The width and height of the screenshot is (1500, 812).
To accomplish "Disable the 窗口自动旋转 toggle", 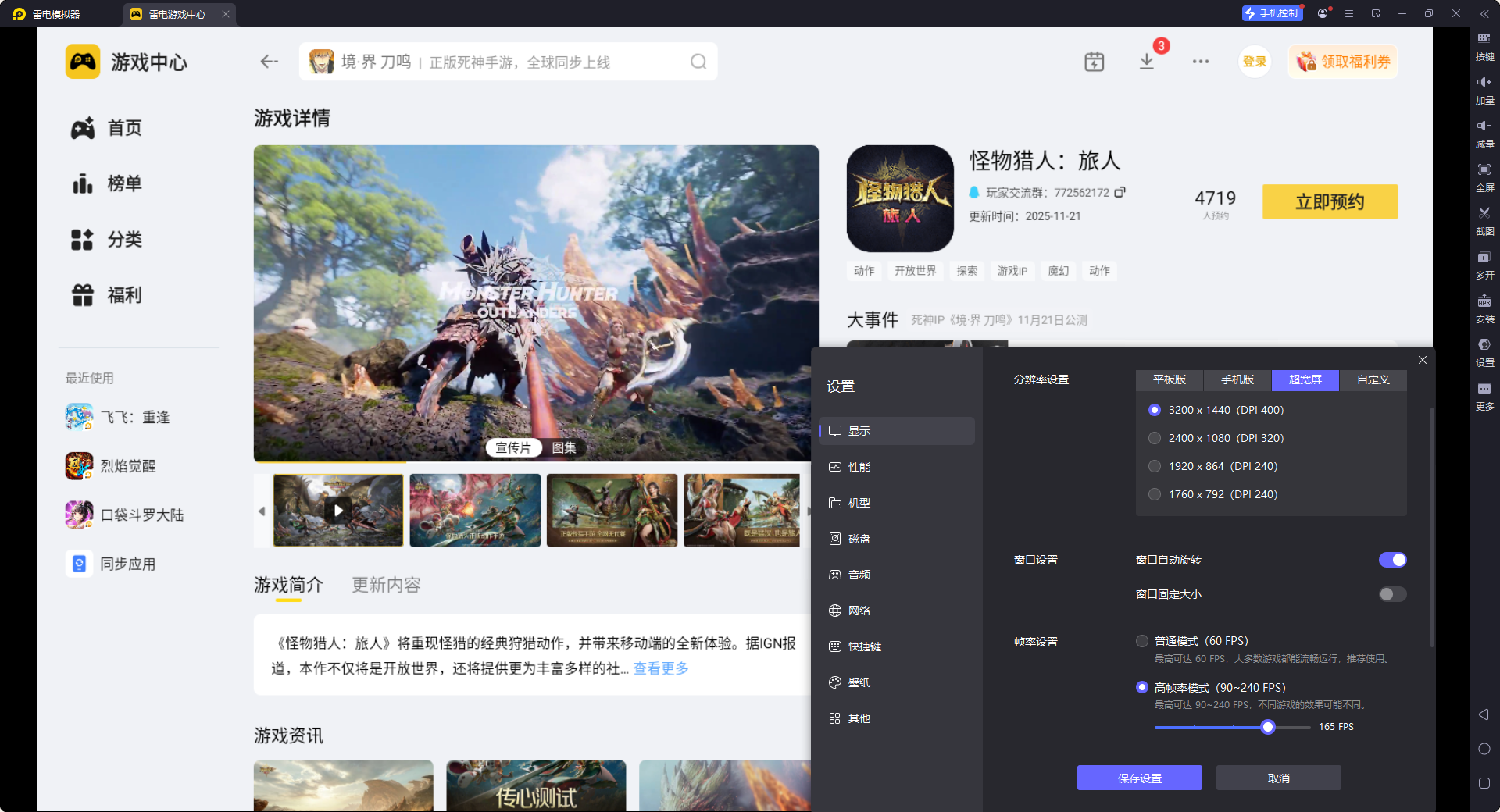I will tap(1392, 560).
